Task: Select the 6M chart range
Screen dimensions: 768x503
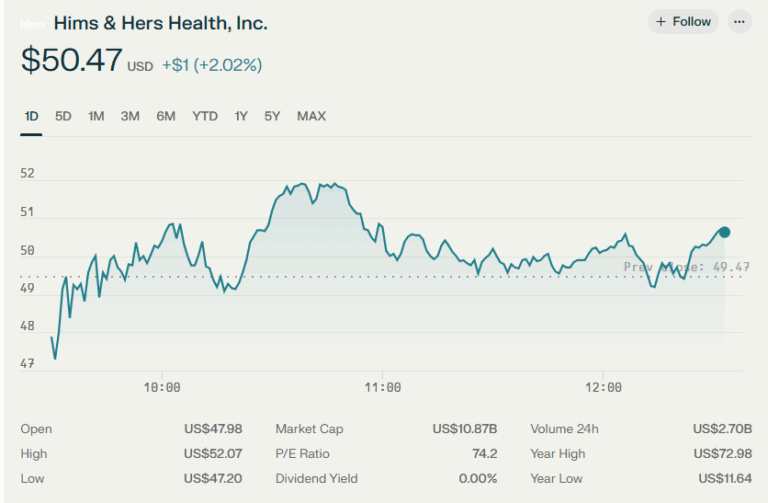Action: coord(166,116)
